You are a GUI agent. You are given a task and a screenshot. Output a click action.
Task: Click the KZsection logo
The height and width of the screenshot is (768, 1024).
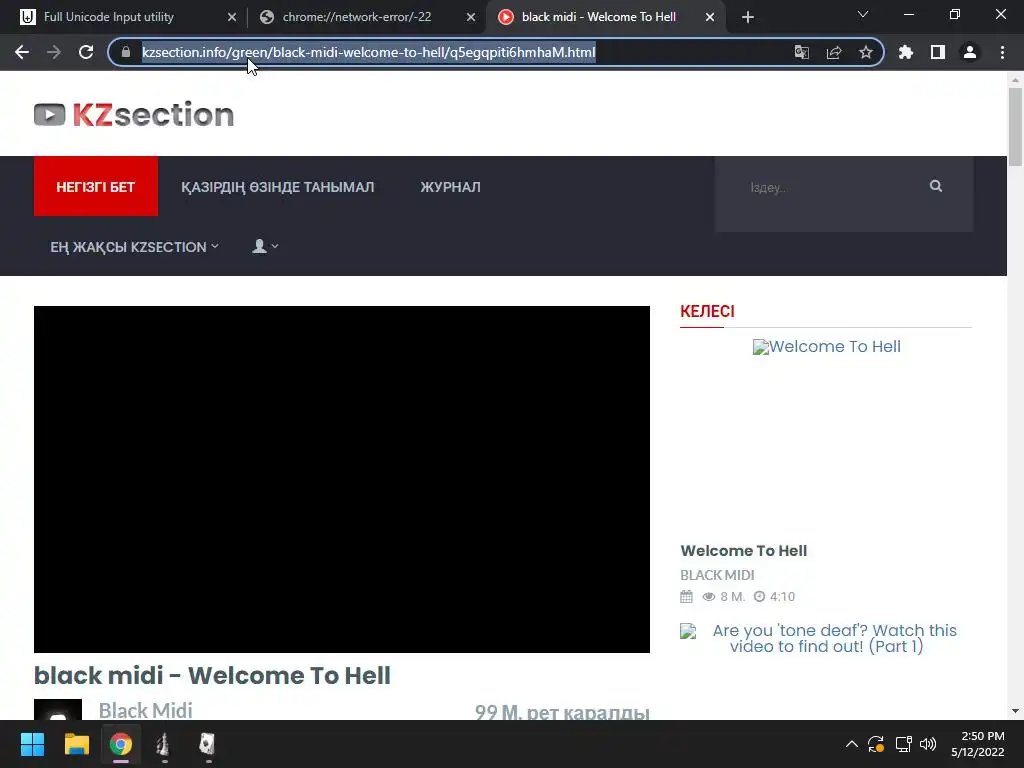pyautogui.click(x=134, y=115)
